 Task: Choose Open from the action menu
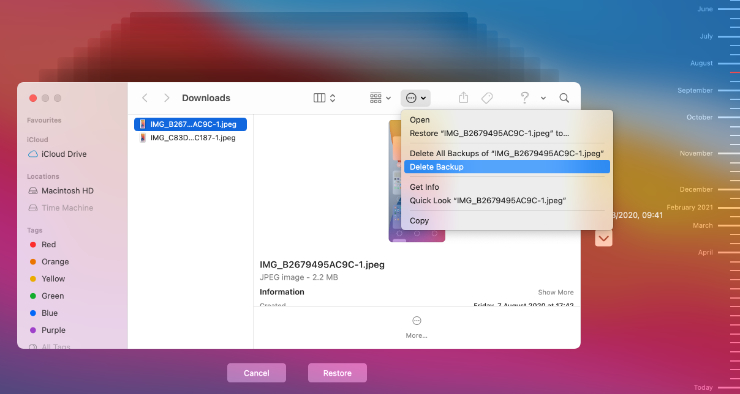coord(507,120)
